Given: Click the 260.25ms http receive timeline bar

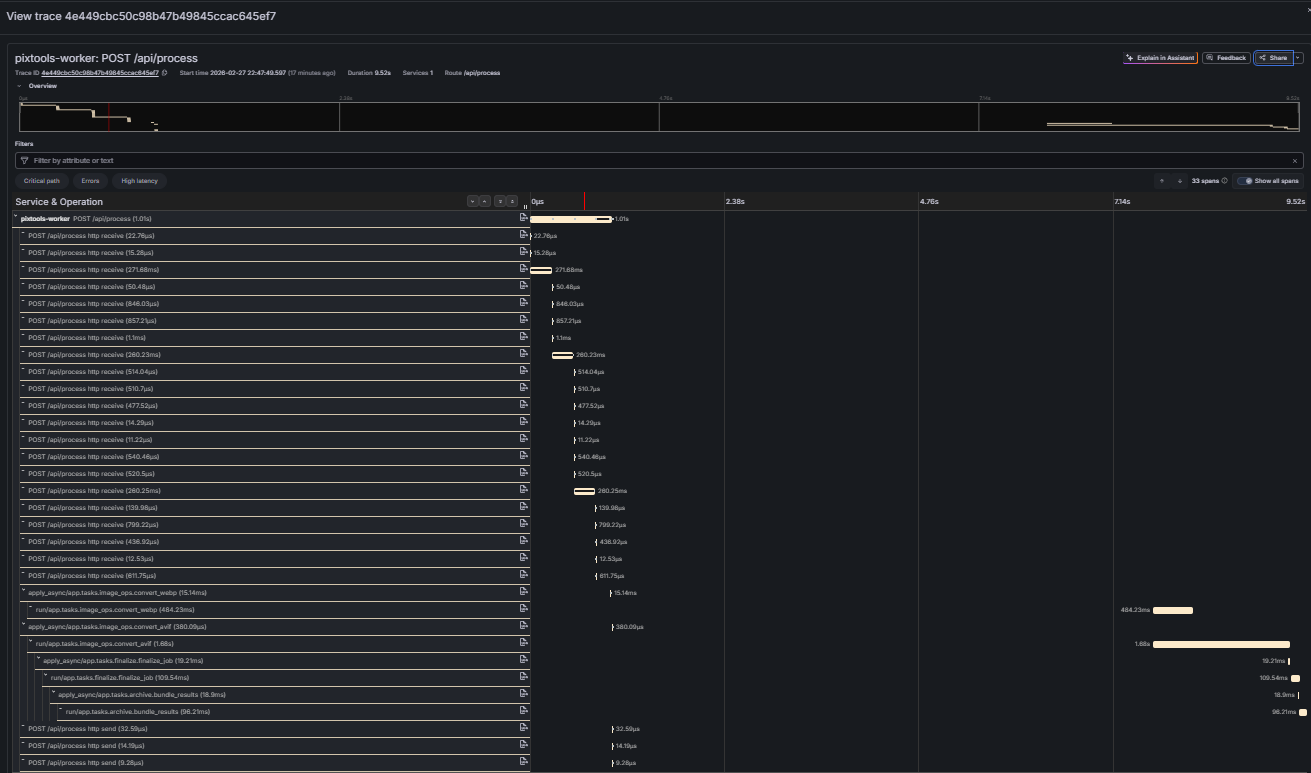Looking at the screenshot, I should [x=584, y=491].
